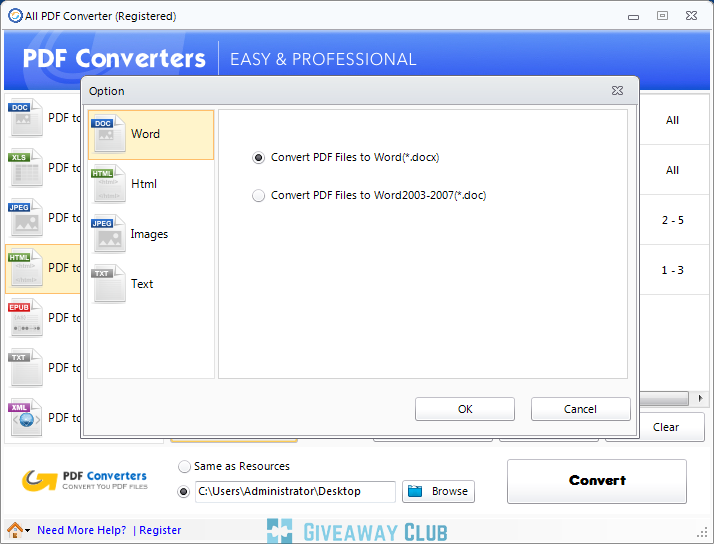This screenshot has width=714, height=544.
Task: Maximize the All PDF Converter window
Action: pyautogui.click(x=663, y=16)
